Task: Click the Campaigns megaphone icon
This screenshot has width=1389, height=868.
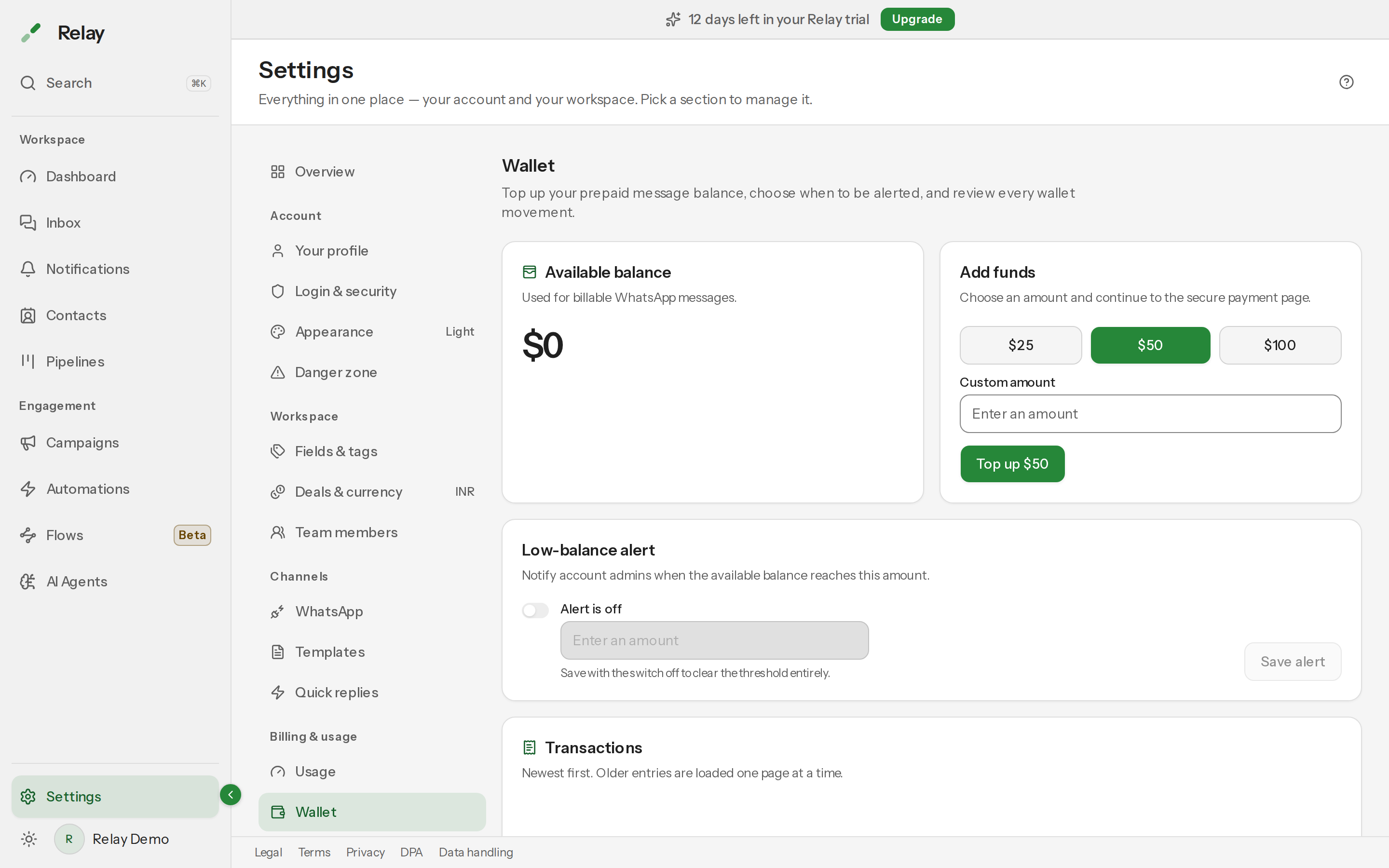Action: click(27, 443)
